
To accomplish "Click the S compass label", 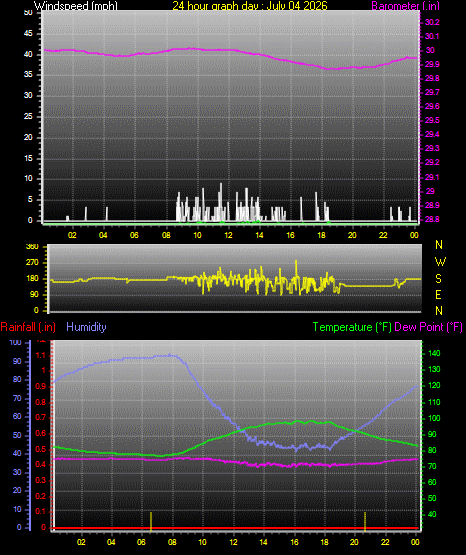I will [438, 279].
